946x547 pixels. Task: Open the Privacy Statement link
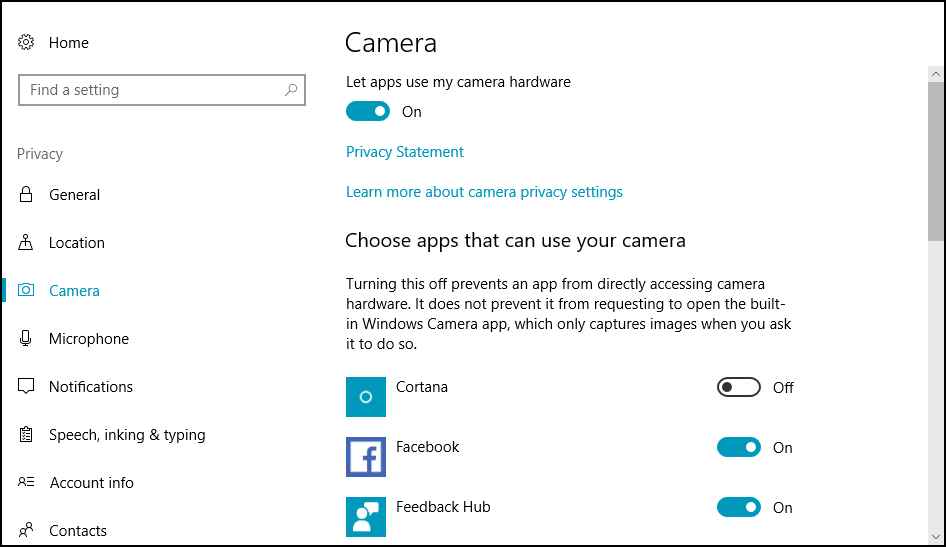tap(405, 152)
